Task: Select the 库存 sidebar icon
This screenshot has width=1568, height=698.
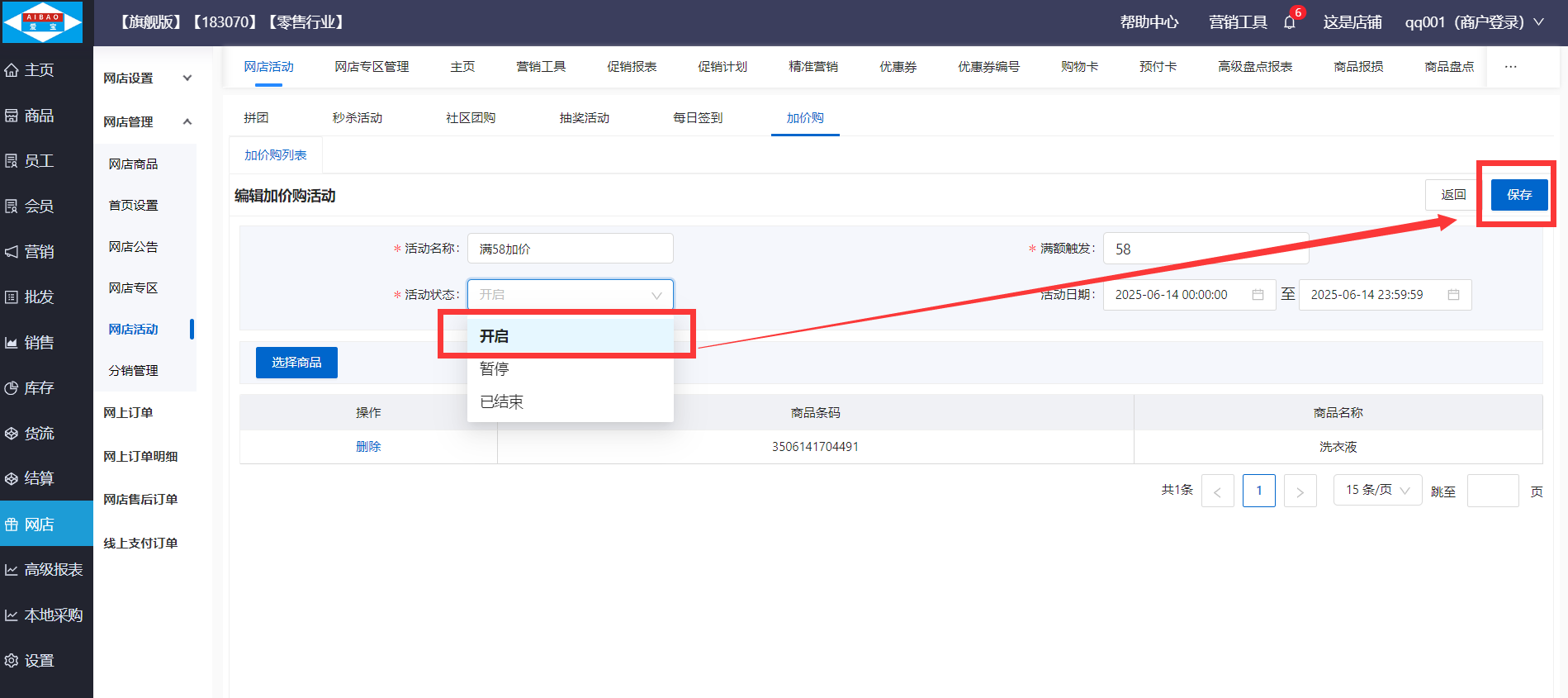Action: click(12, 388)
